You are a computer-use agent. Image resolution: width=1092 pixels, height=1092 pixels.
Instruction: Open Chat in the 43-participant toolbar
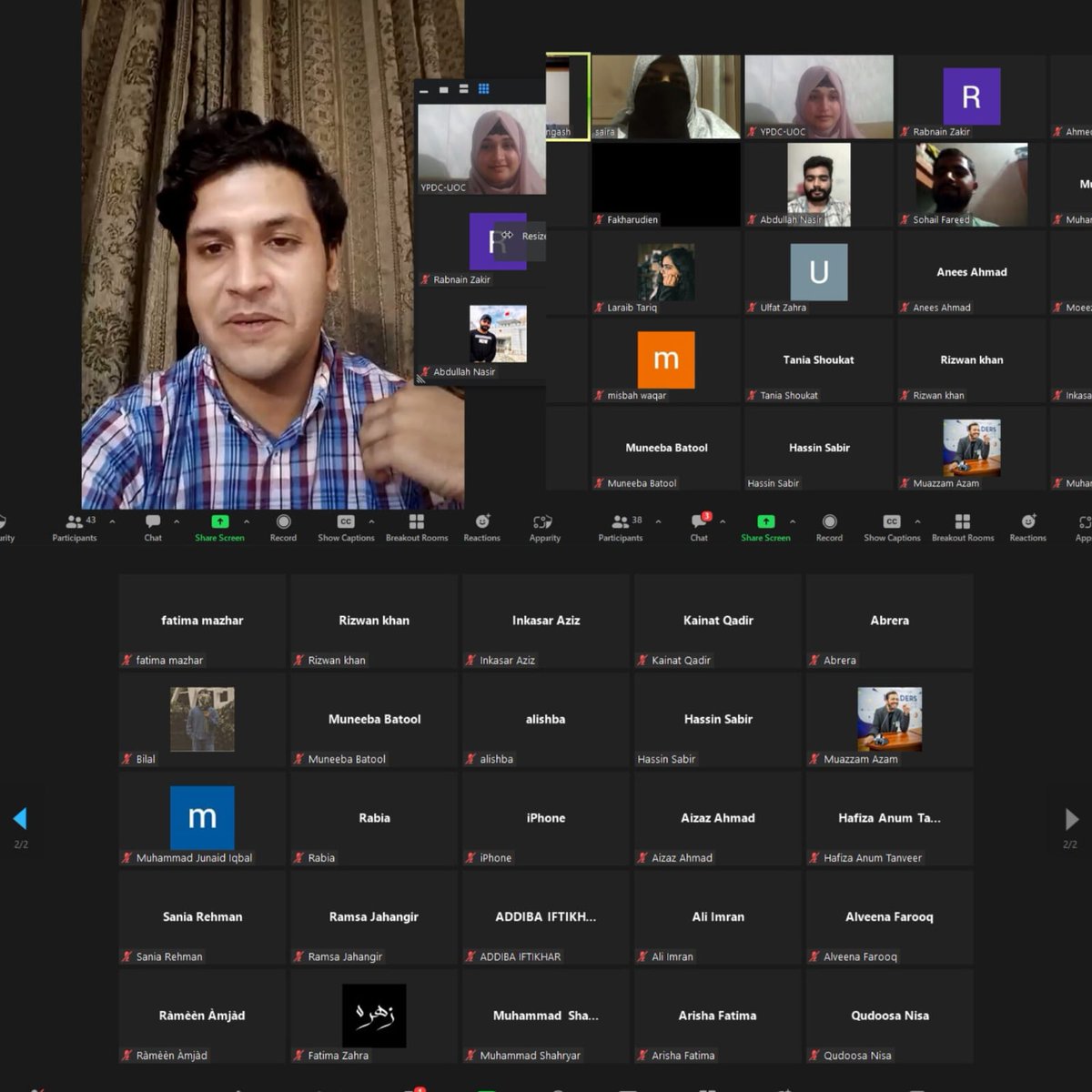pyautogui.click(x=153, y=528)
